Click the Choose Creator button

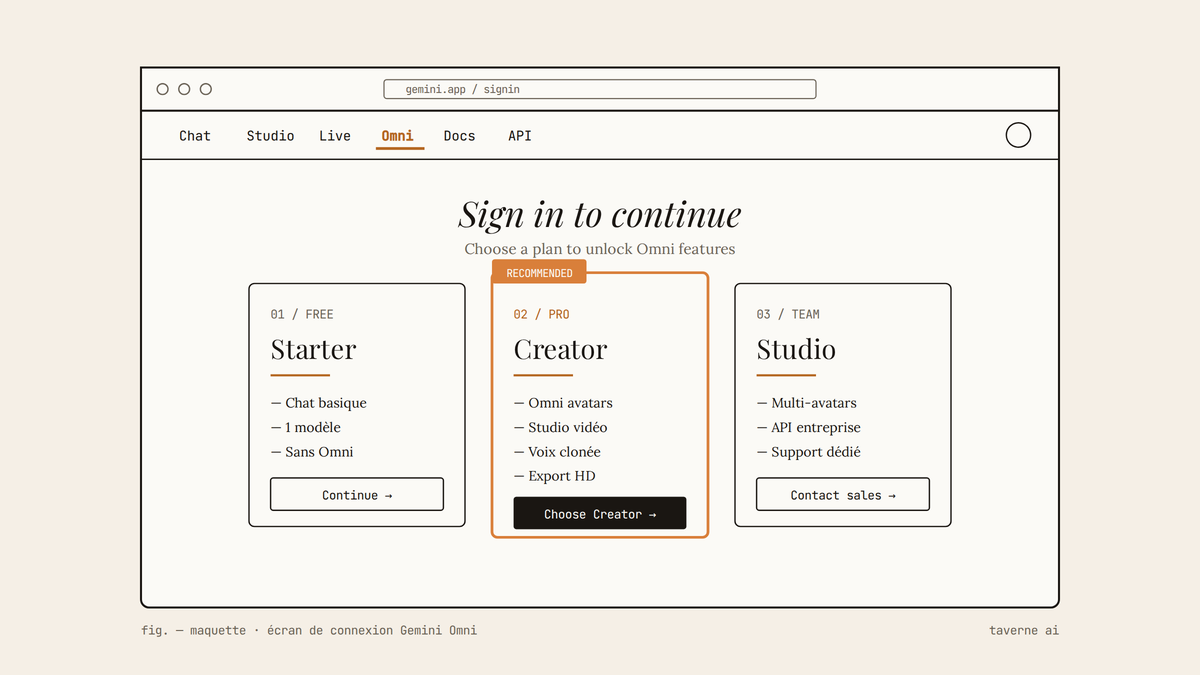[600, 513]
